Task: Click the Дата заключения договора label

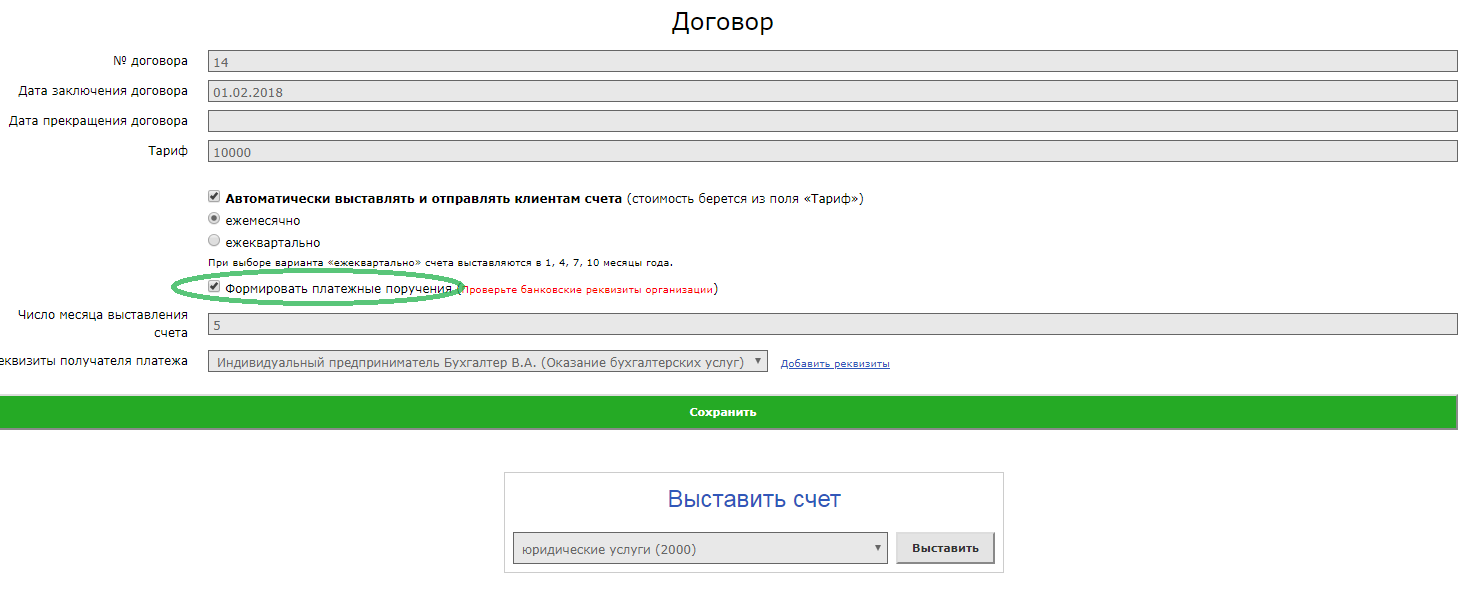Action: point(103,91)
